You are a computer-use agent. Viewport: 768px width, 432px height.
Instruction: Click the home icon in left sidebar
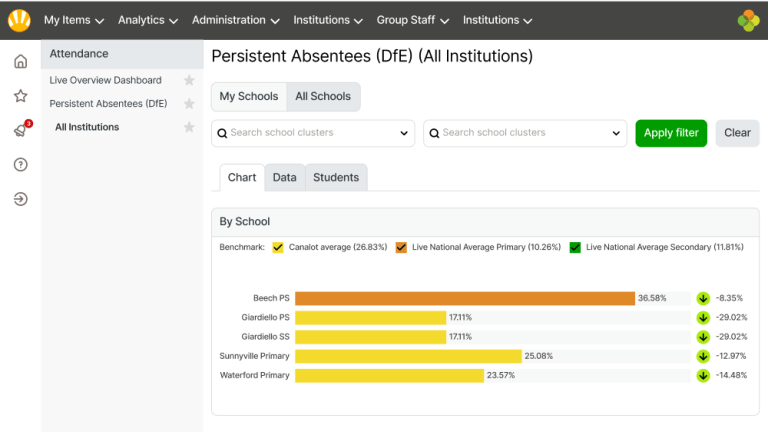20,62
